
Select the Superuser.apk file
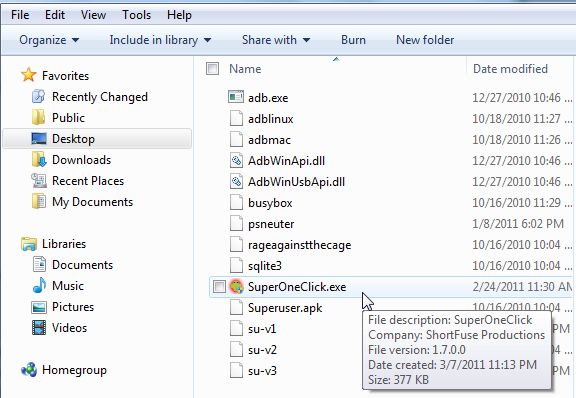pyautogui.click(x=285, y=308)
